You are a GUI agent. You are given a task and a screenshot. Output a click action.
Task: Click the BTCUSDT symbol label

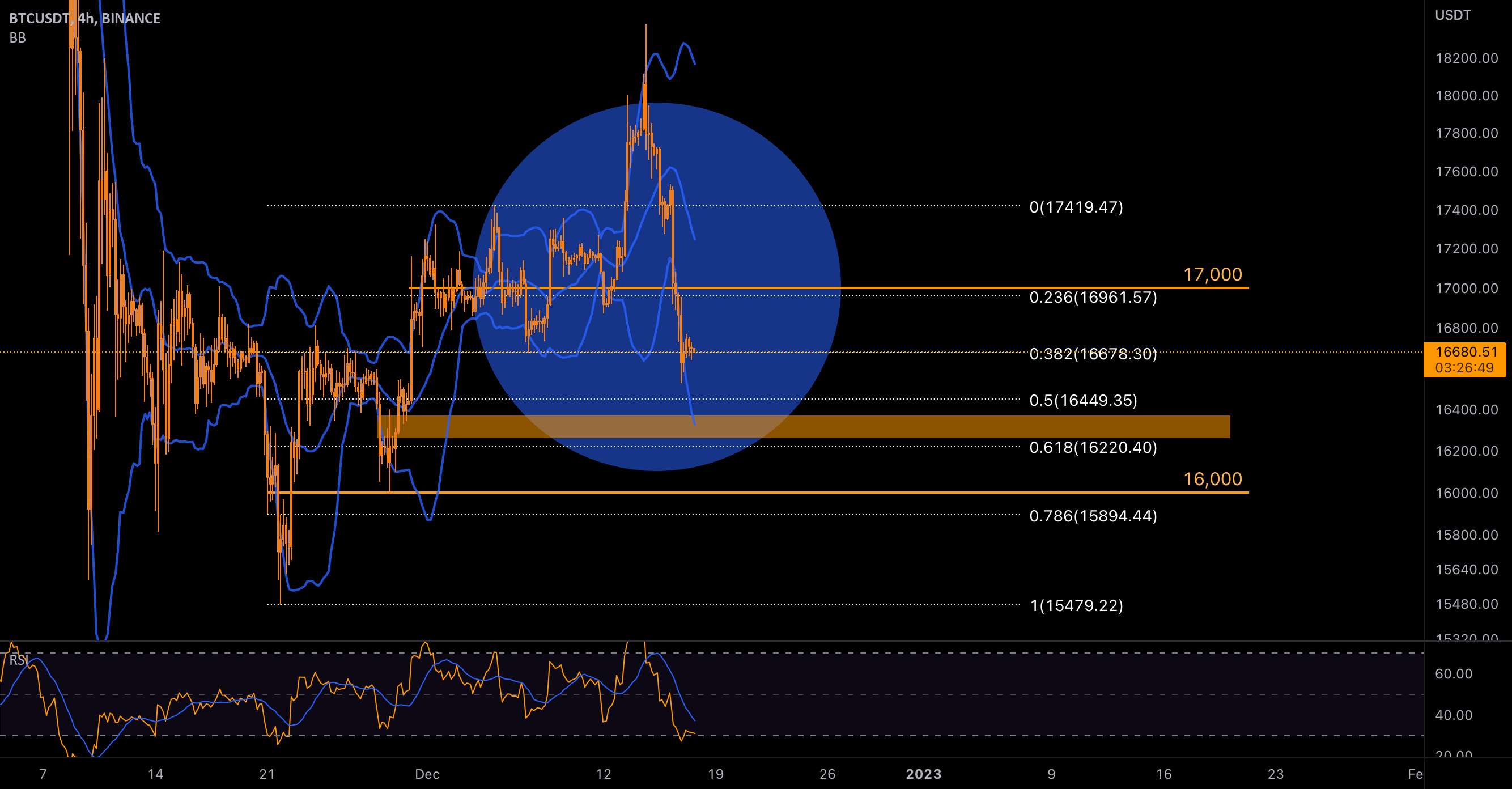pyautogui.click(x=40, y=18)
